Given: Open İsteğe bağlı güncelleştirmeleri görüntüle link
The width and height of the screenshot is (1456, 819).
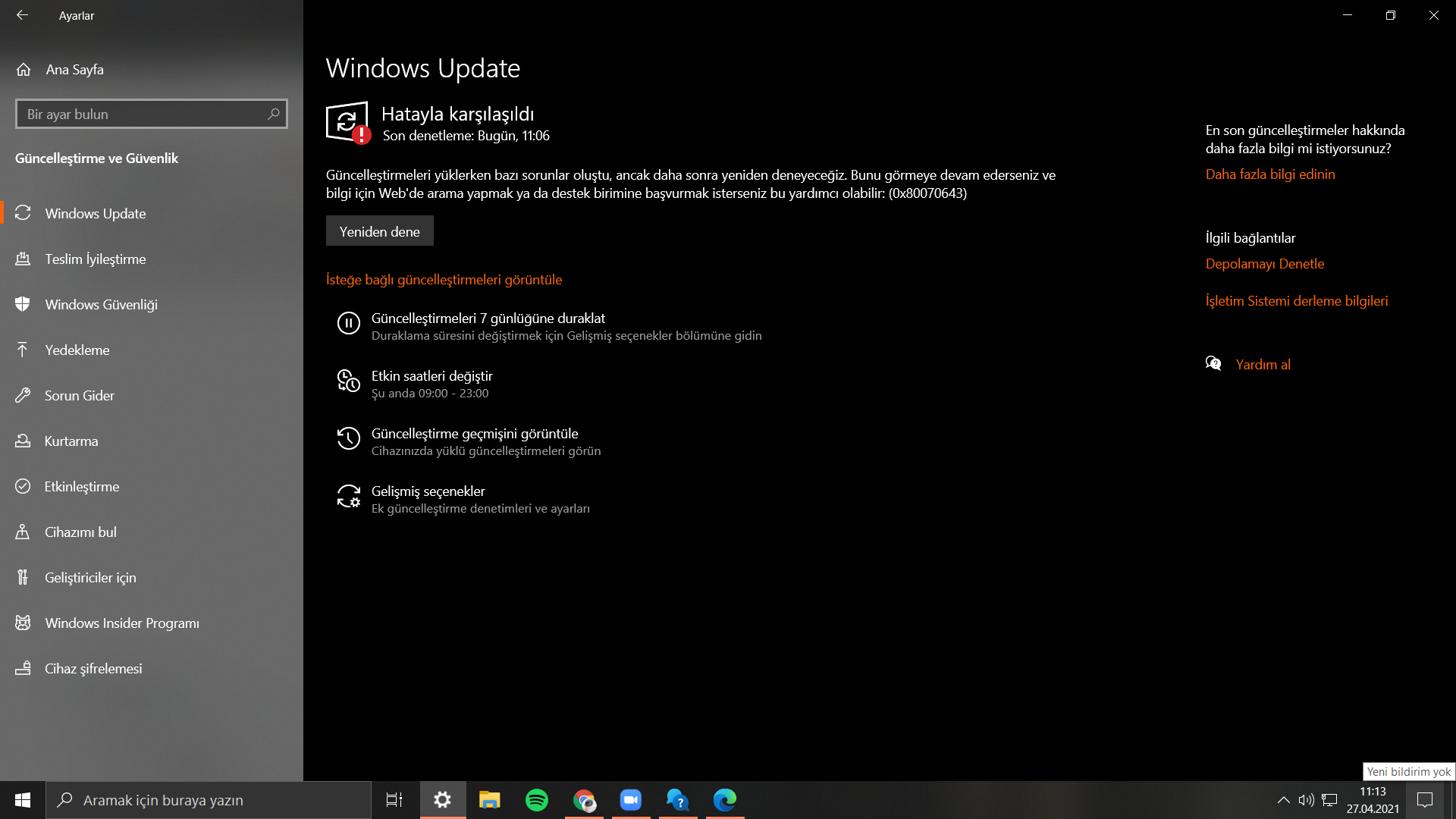Looking at the screenshot, I should tap(444, 279).
